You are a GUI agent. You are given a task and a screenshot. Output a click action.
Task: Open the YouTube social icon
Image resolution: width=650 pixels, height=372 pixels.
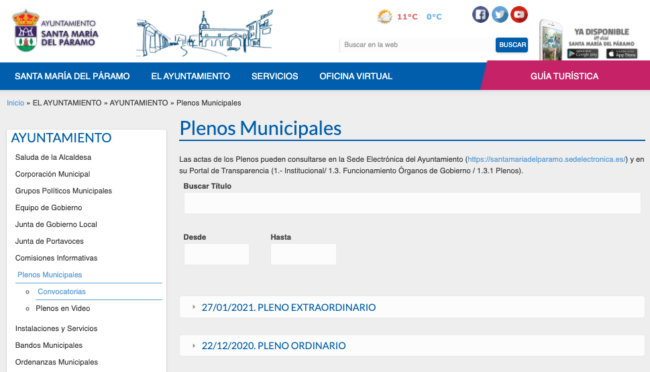pyautogui.click(x=519, y=15)
